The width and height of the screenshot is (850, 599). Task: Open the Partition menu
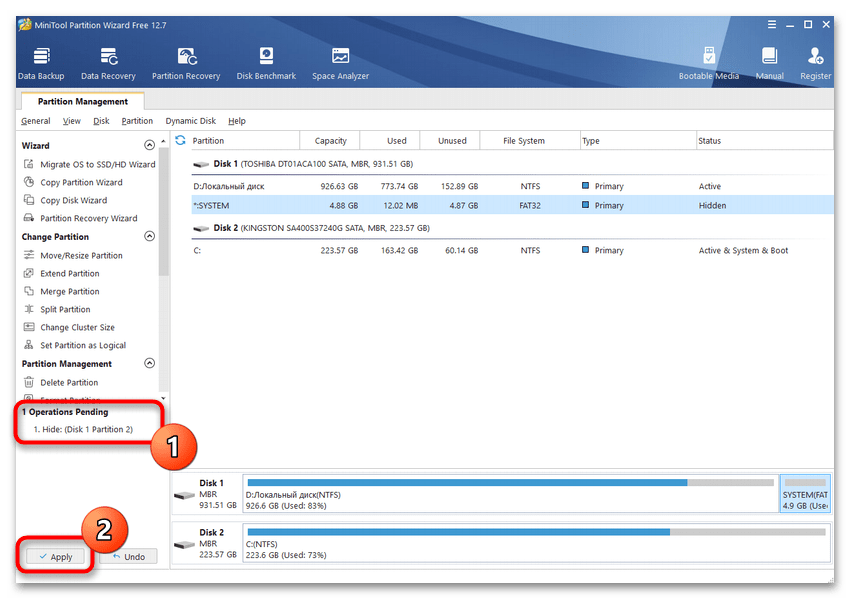point(137,121)
